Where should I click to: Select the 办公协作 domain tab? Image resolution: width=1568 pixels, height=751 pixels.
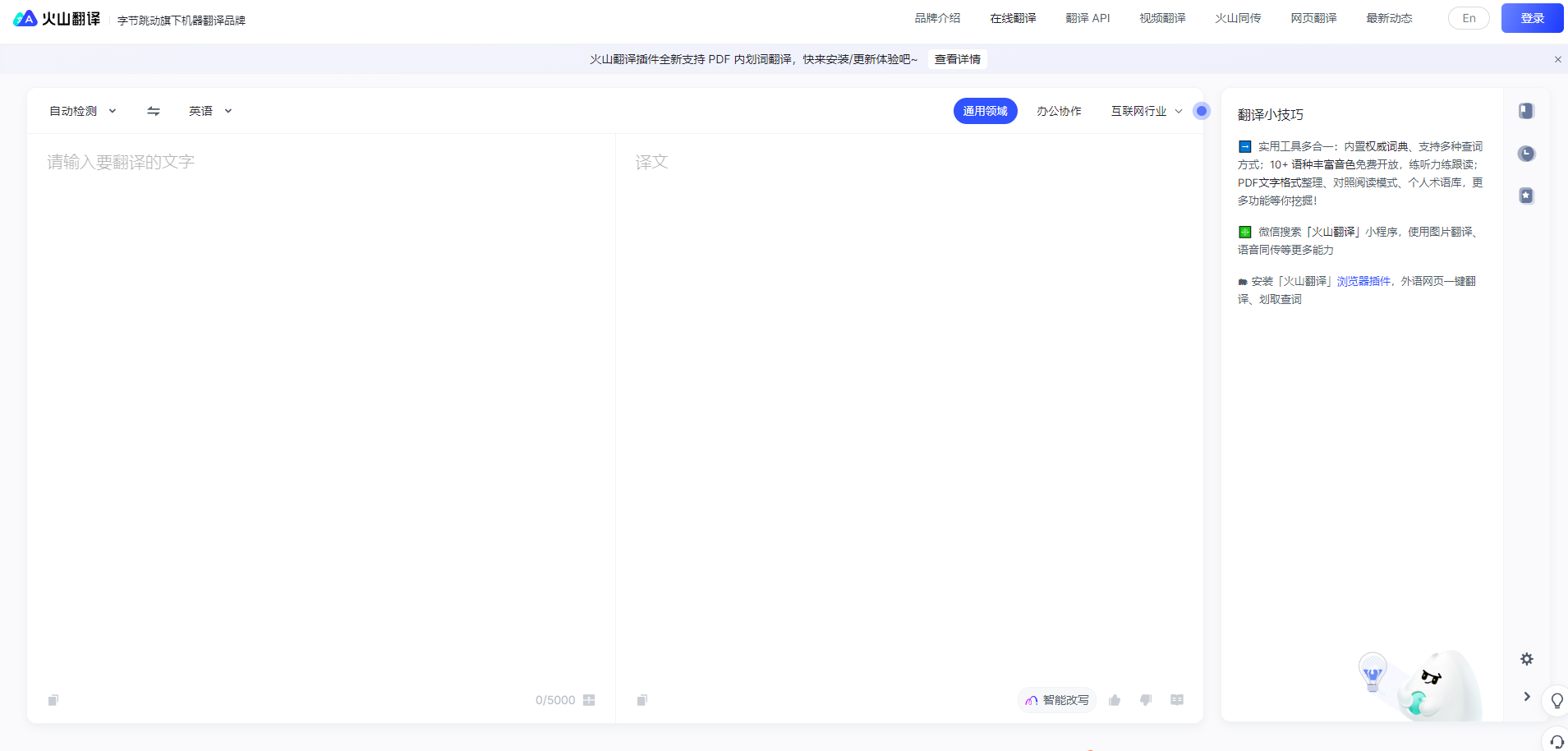[1060, 111]
